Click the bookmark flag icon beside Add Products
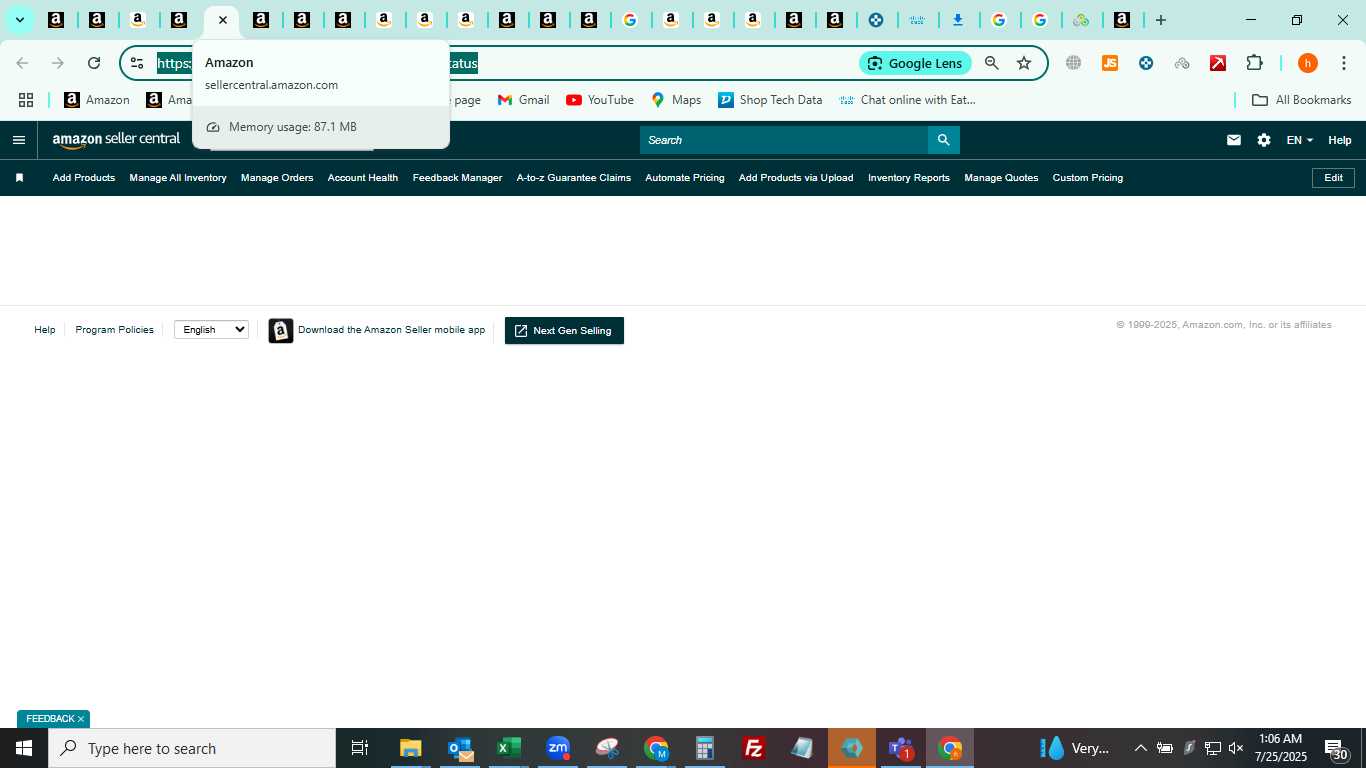Viewport: 1366px width, 768px height. point(19,178)
